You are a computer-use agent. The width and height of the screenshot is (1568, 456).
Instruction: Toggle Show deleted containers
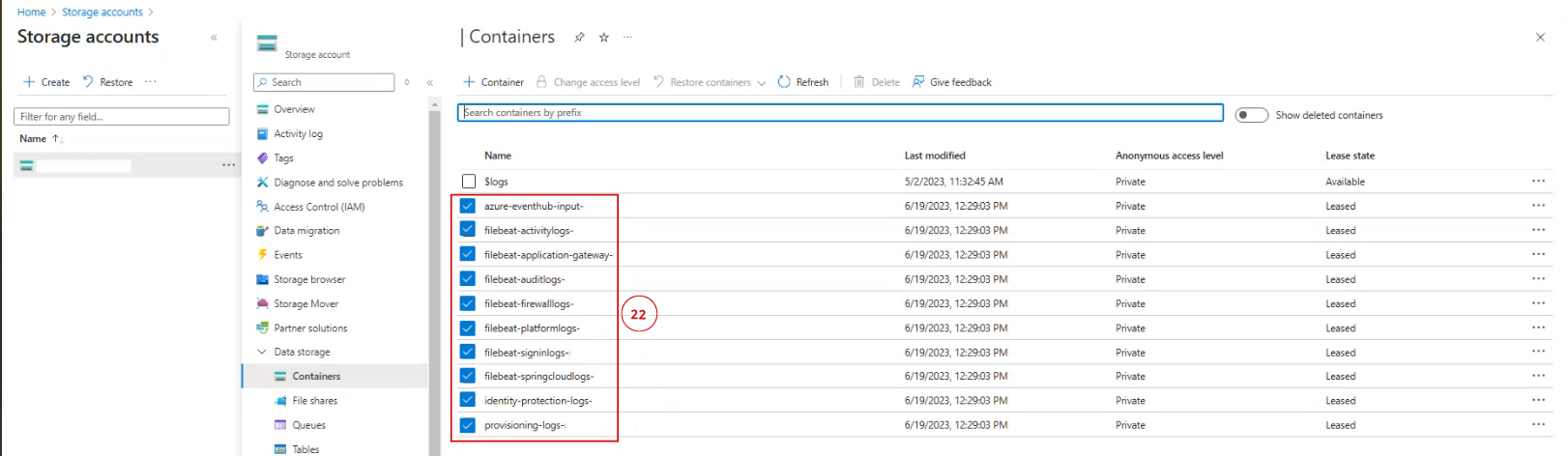pyautogui.click(x=1252, y=115)
